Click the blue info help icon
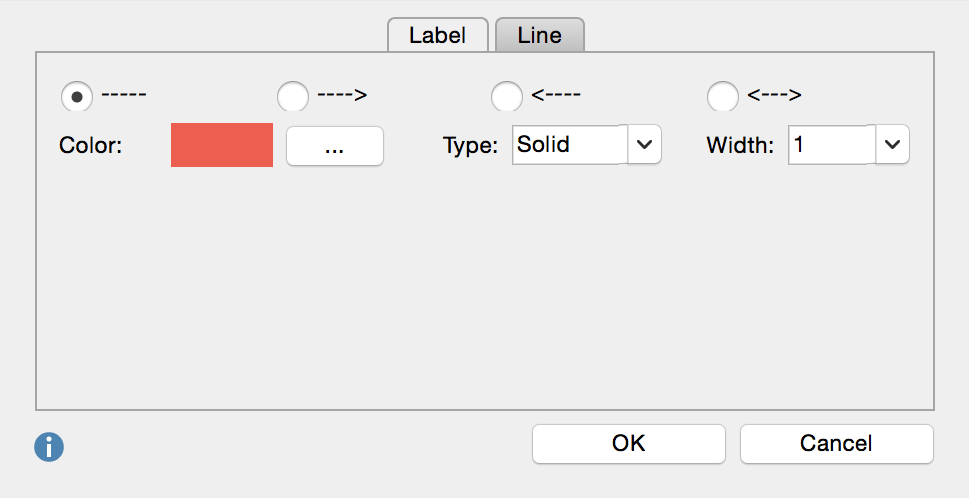Screen dimensions: 969x498 (x=48, y=447)
